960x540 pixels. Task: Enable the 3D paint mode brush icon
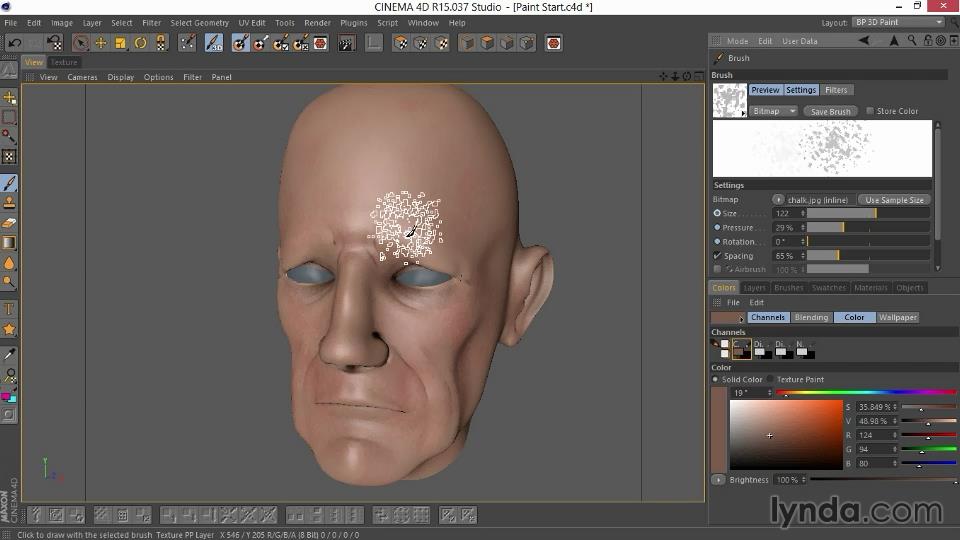click(214, 43)
